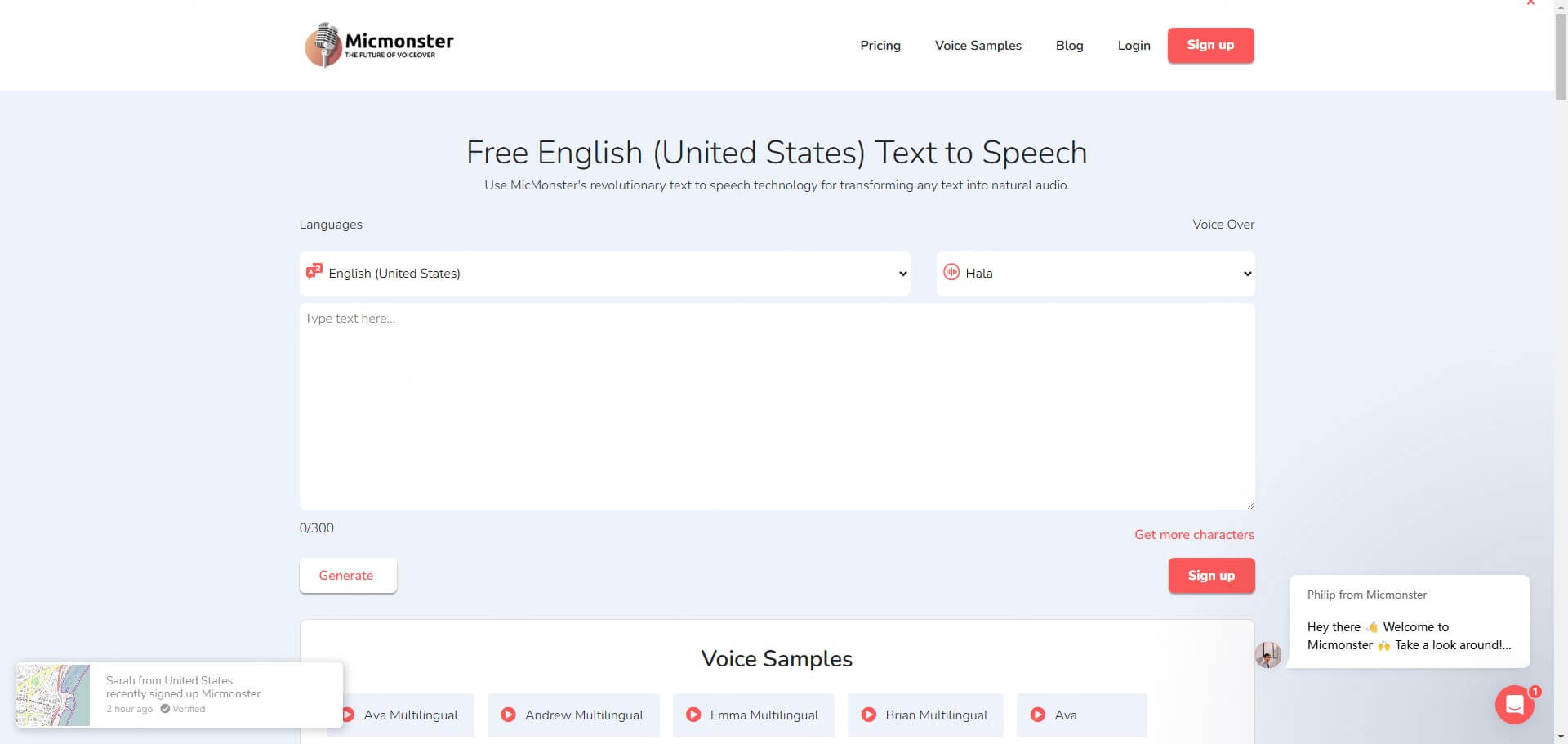
Task: Open the Pricing page
Action: (x=880, y=46)
